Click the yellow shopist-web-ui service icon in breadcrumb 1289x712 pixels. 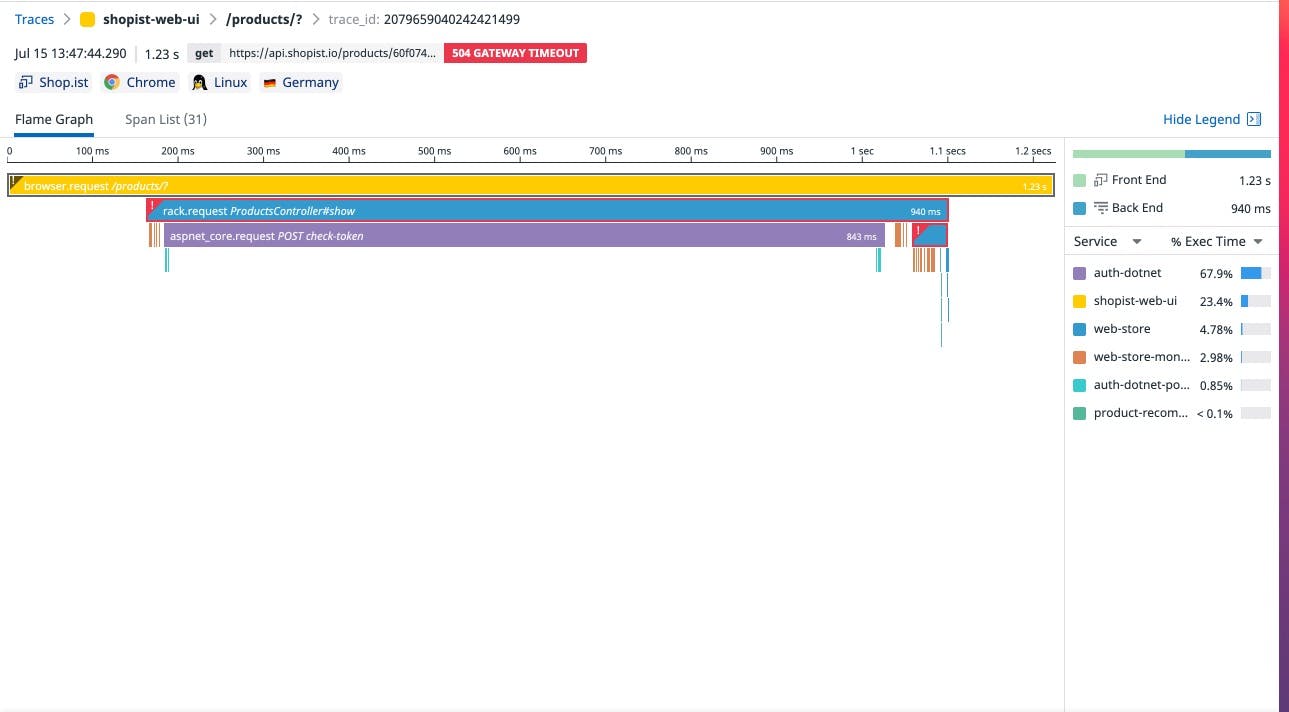(87, 20)
